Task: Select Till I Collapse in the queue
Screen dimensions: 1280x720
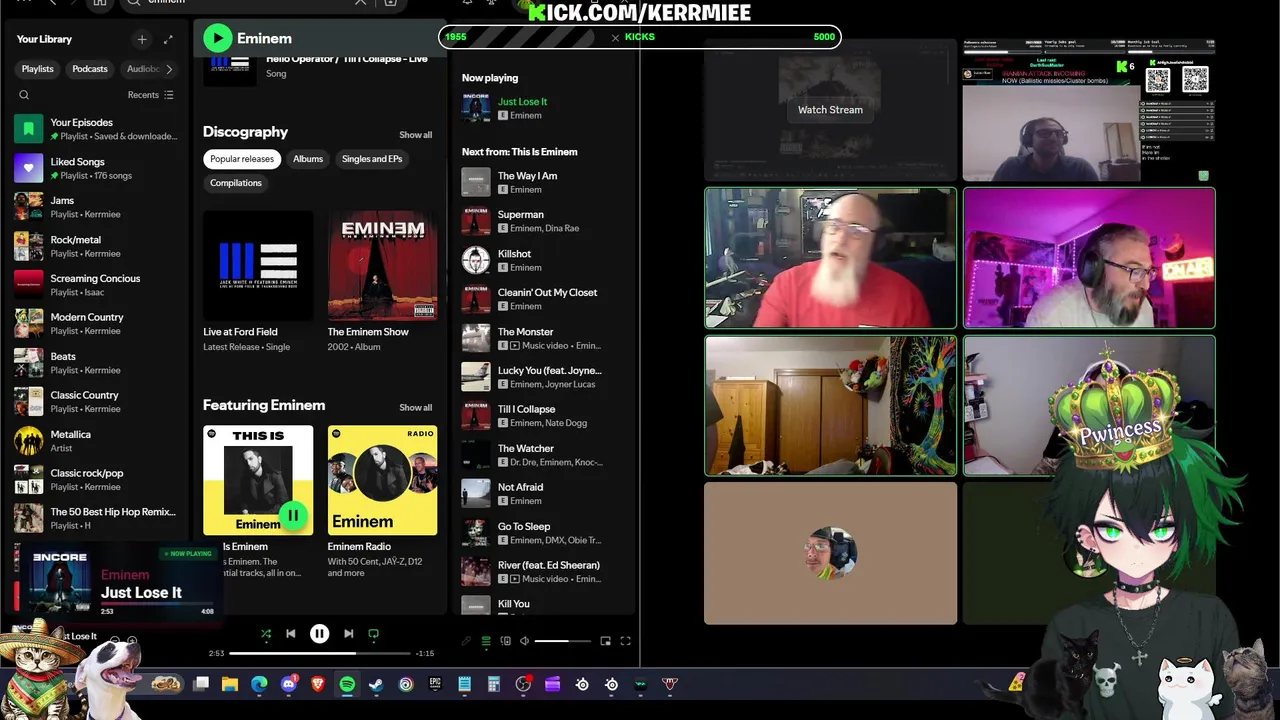Action: point(545,415)
